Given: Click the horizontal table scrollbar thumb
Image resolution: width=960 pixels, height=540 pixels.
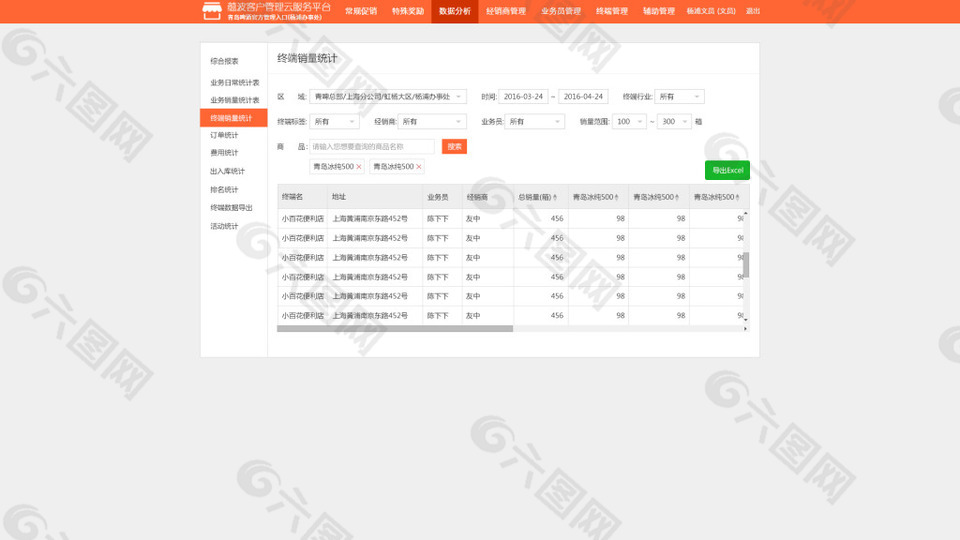Looking at the screenshot, I should [x=395, y=328].
